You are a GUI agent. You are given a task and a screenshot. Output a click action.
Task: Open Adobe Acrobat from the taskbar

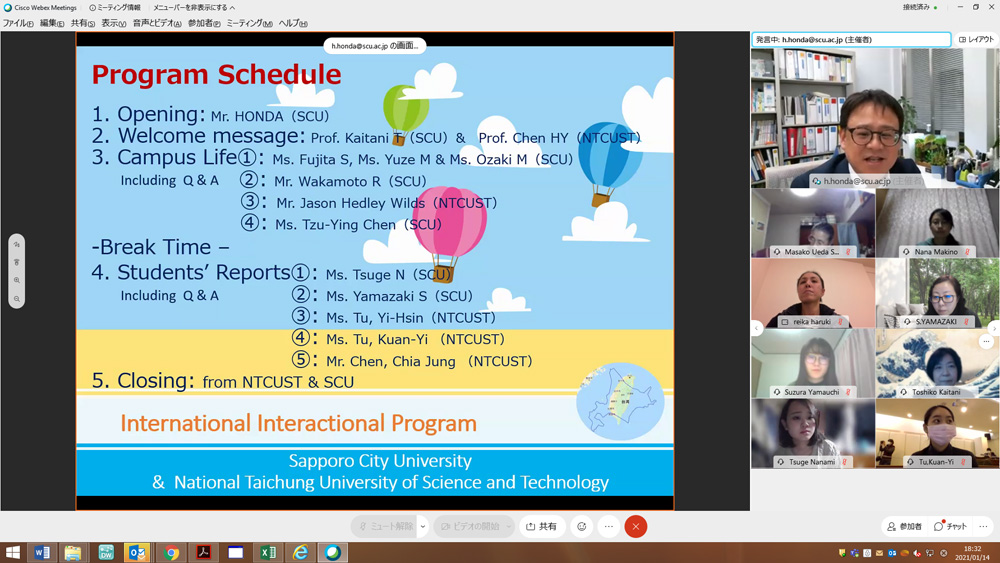click(x=203, y=552)
